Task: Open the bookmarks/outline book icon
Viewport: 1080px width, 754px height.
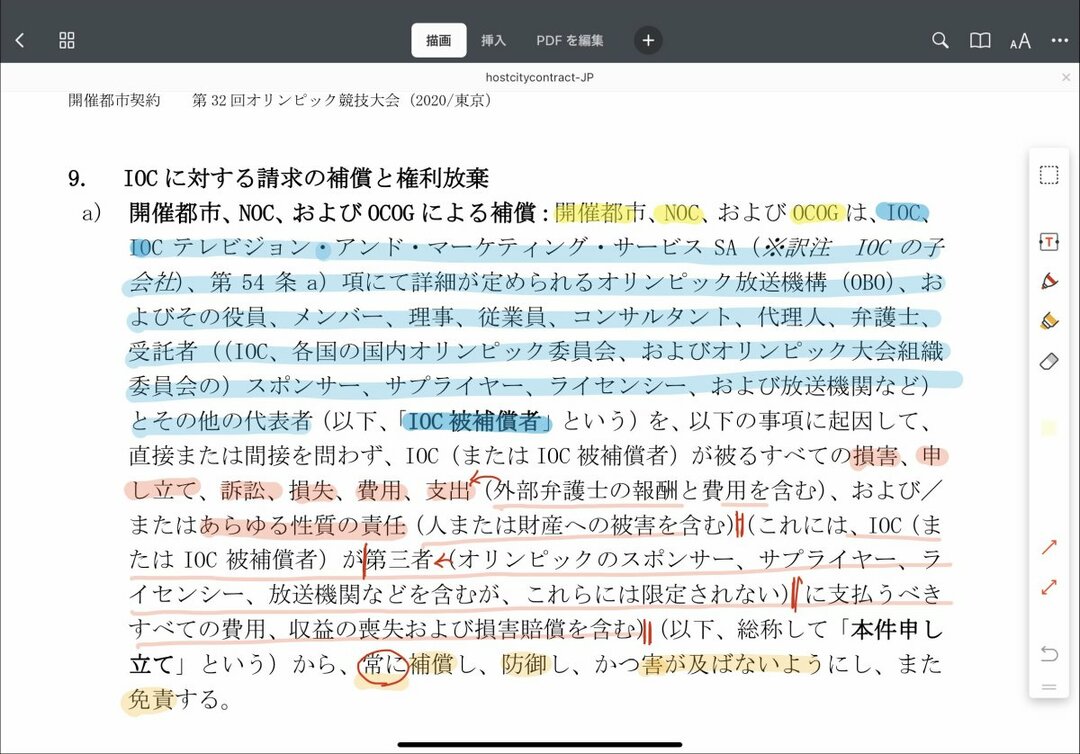Action: [x=980, y=40]
